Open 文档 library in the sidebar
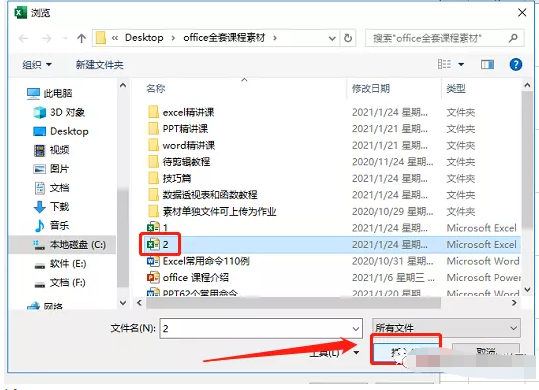The height and width of the screenshot is (390, 539). click(x=52, y=188)
